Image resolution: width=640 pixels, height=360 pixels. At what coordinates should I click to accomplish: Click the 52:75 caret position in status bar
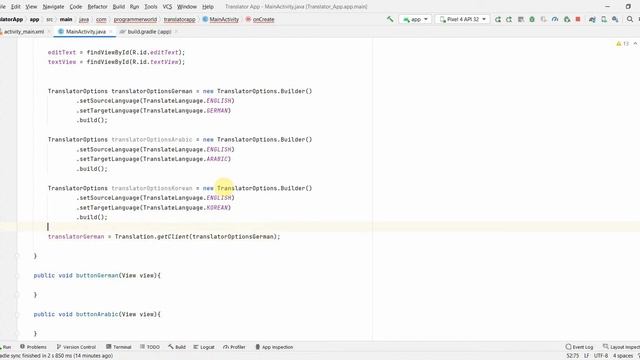tap(573, 356)
